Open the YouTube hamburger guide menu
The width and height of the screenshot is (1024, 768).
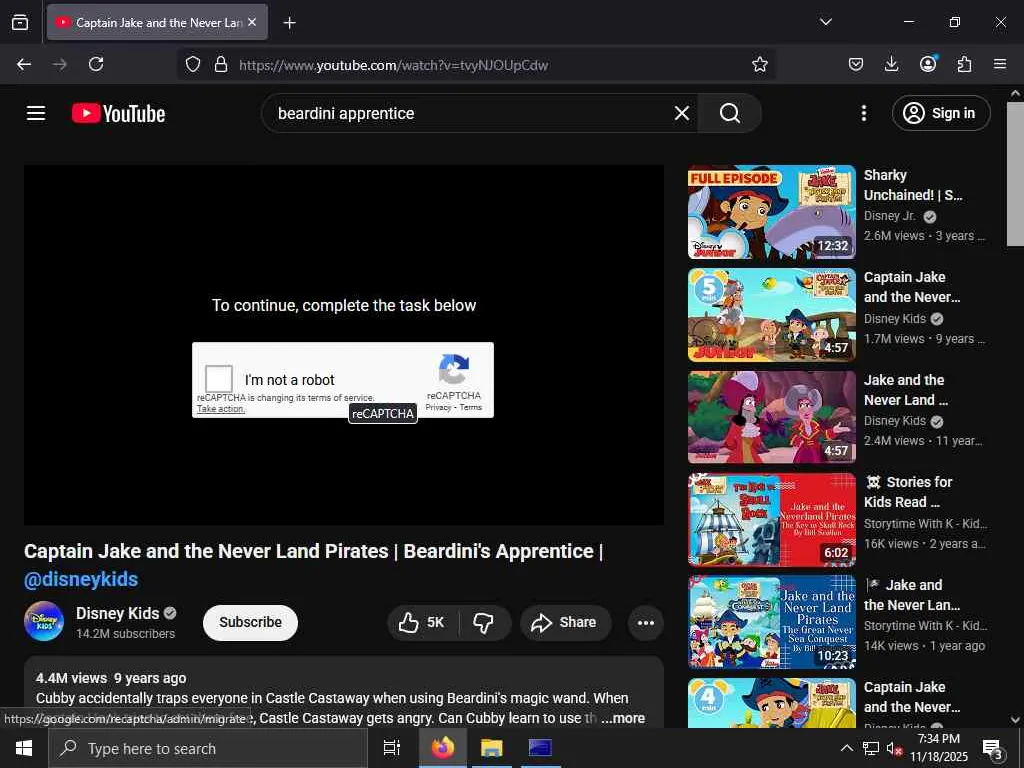(x=36, y=113)
